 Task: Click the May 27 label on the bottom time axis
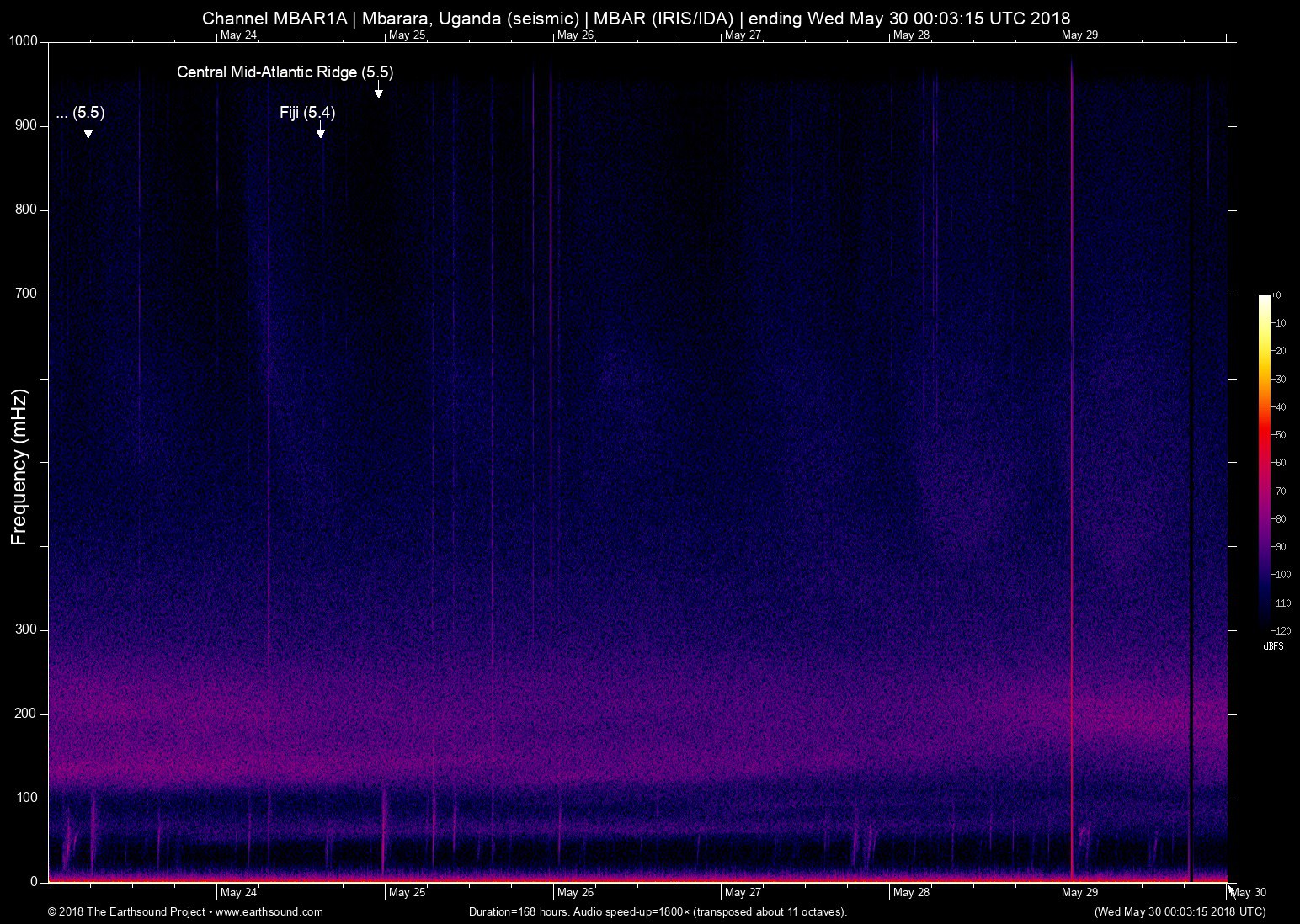click(743, 893)
